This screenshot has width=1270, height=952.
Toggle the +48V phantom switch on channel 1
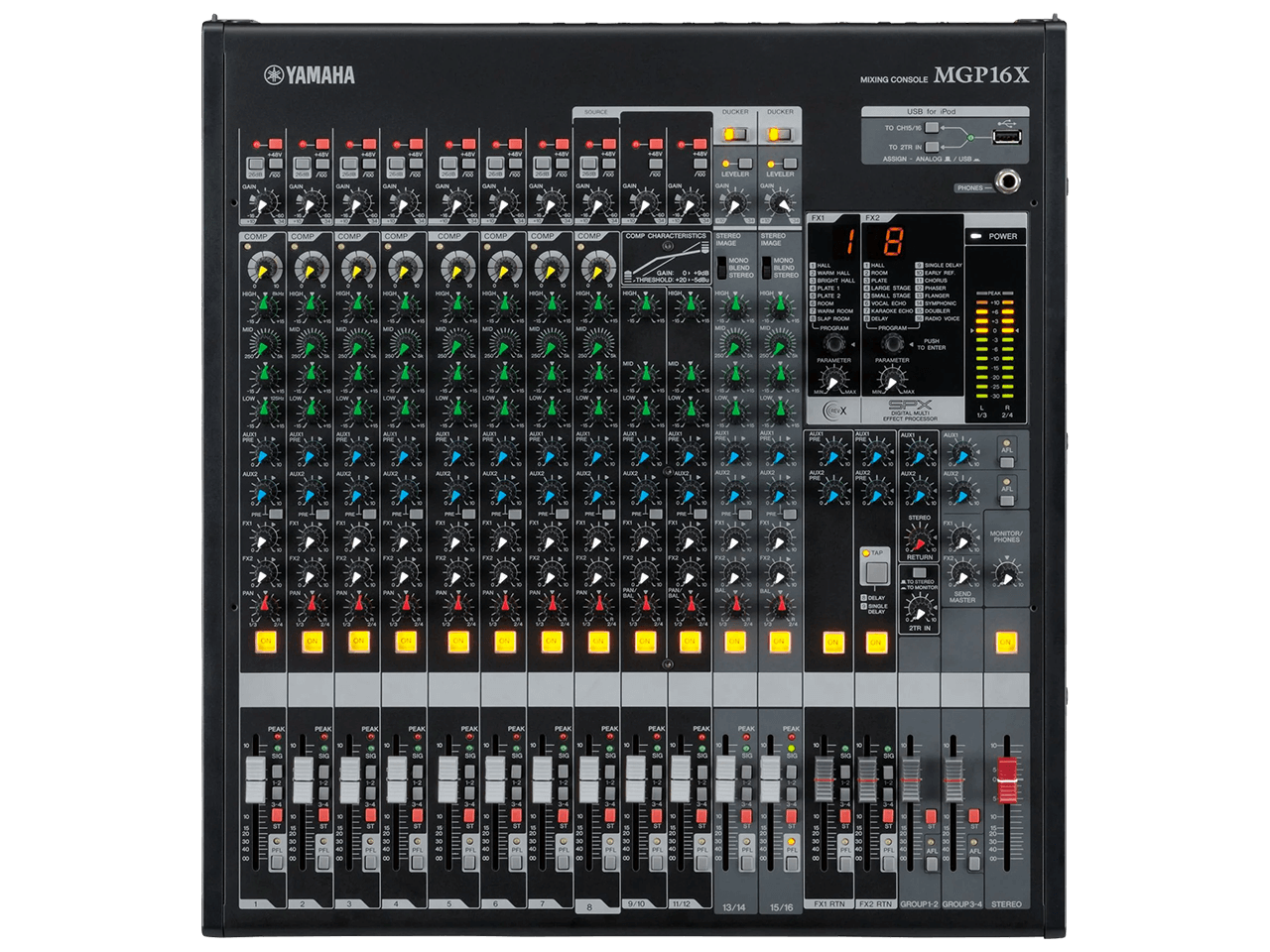(275, 145)
